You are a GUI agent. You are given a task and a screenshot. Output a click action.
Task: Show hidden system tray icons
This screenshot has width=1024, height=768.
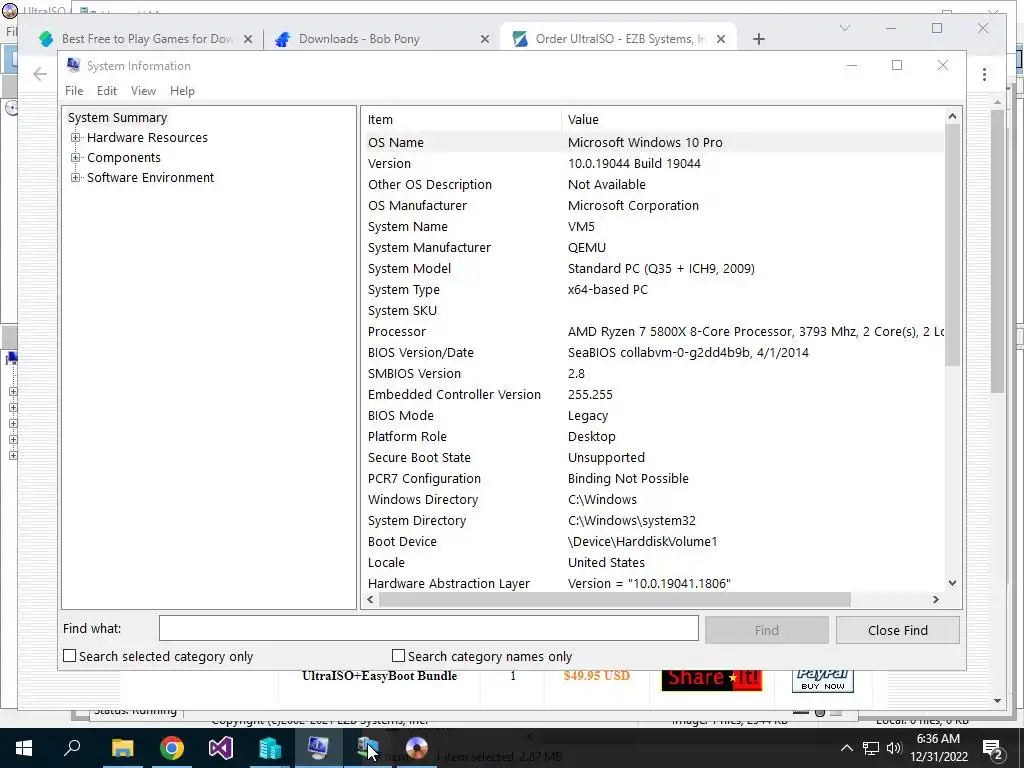846,748
